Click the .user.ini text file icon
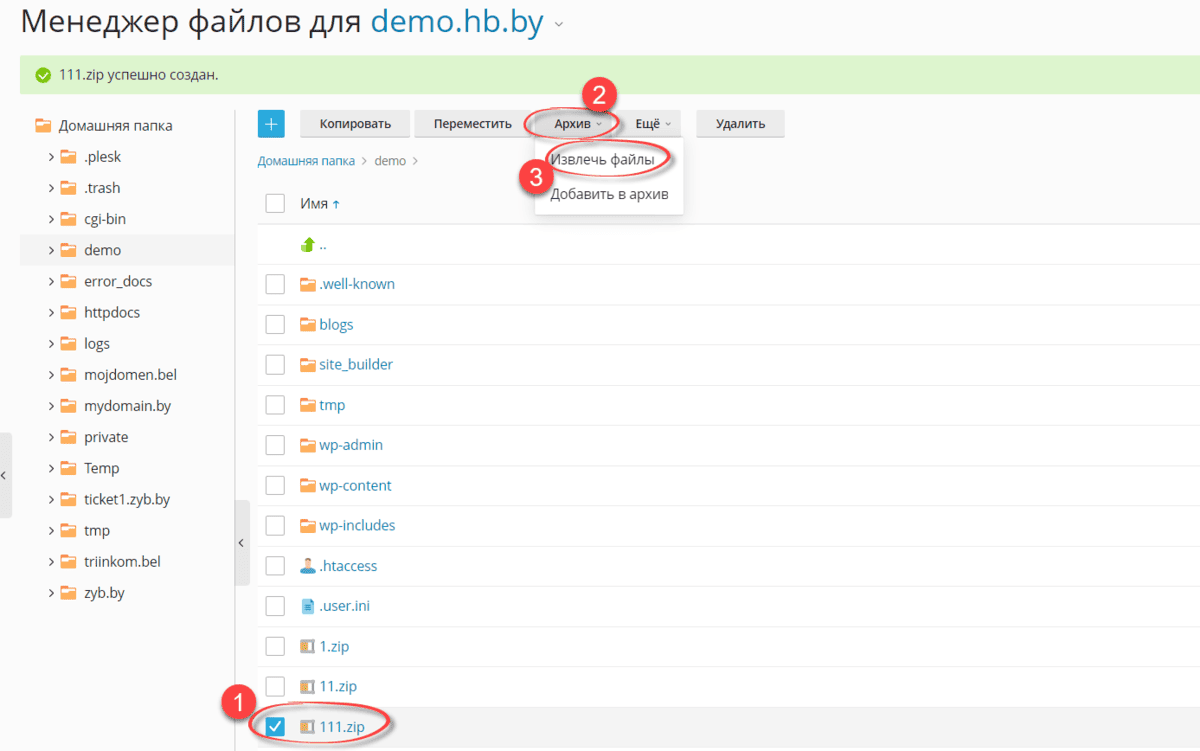The width and height of the screenshot is (1200, 751). point(308,606)
